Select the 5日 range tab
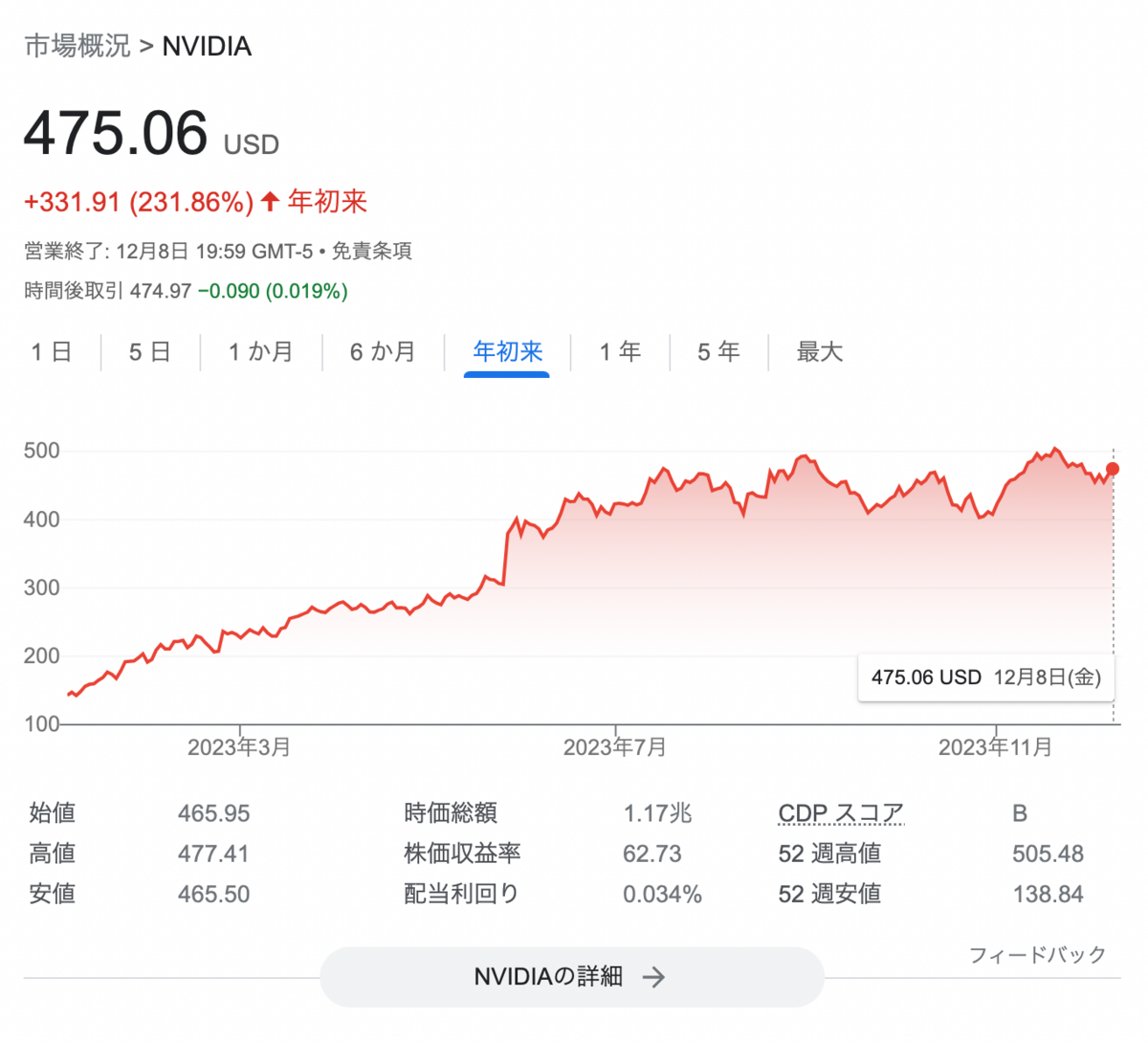The height and width of the screenshot is (1042, 1148). tap(150, 352)
